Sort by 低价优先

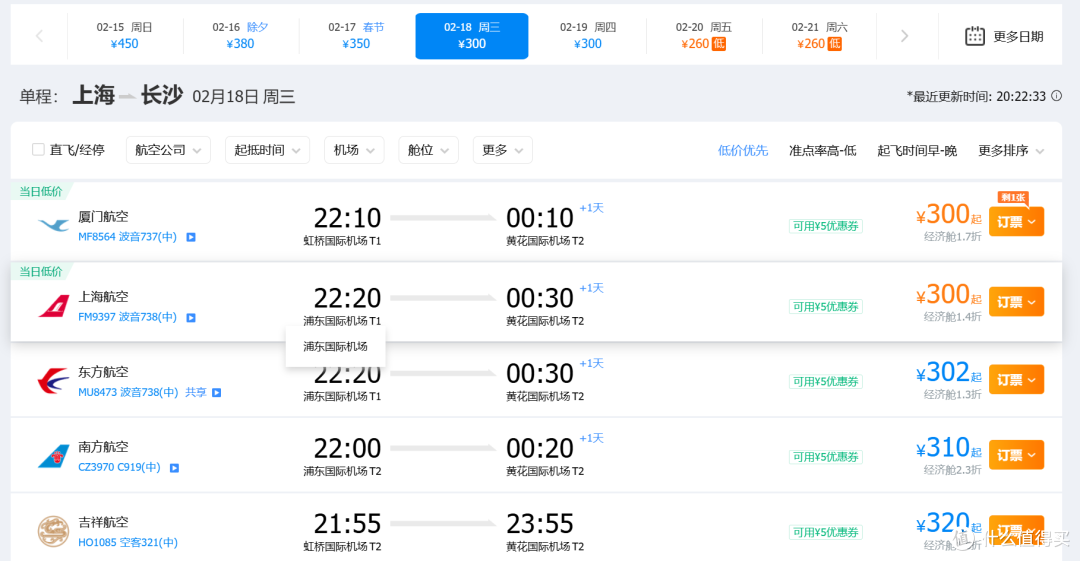pyautogui.click(x=742, y=150)
